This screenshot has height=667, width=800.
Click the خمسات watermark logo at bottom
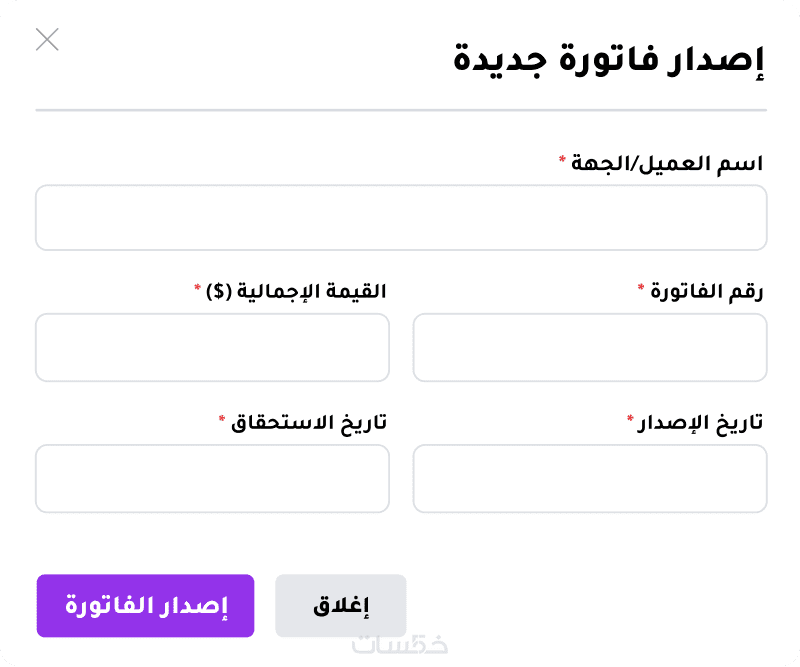pyautogui.click(x=400, y=645)
